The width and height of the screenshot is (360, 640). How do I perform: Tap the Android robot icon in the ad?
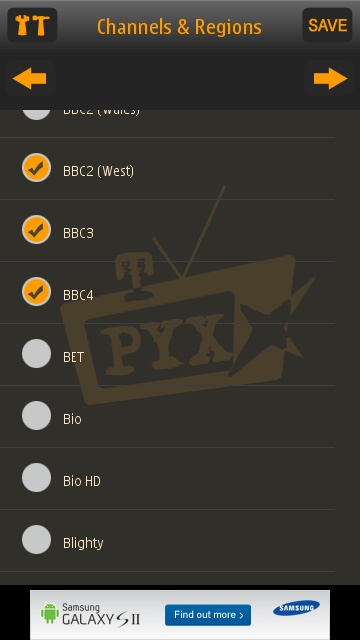(50, 613)
